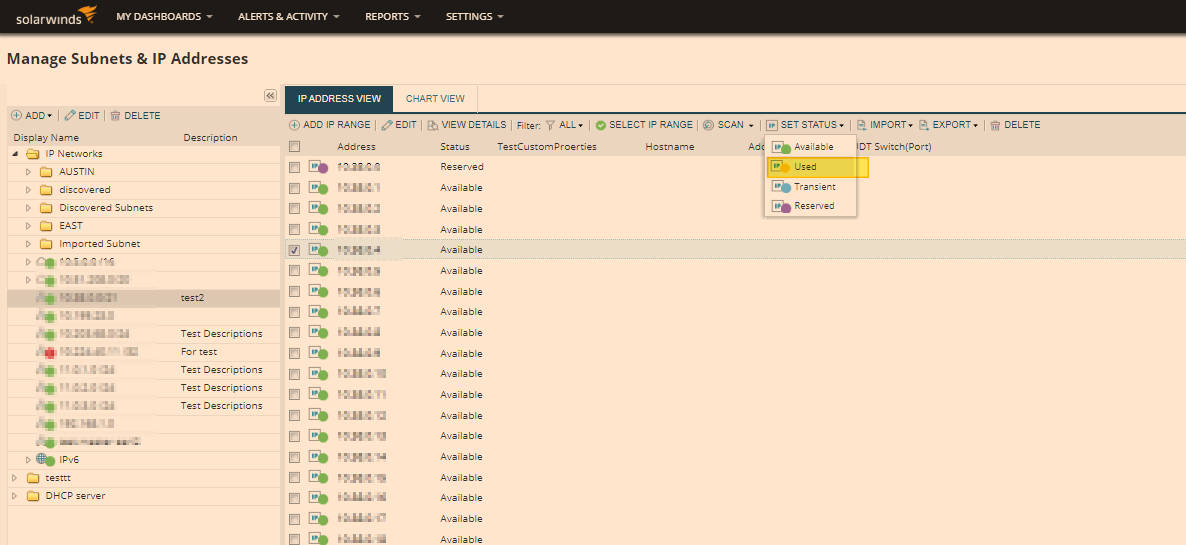Image resolution: width=1186 pixels, height=545 pixels.
Task: Click Select IP Range
Action: 644,125
